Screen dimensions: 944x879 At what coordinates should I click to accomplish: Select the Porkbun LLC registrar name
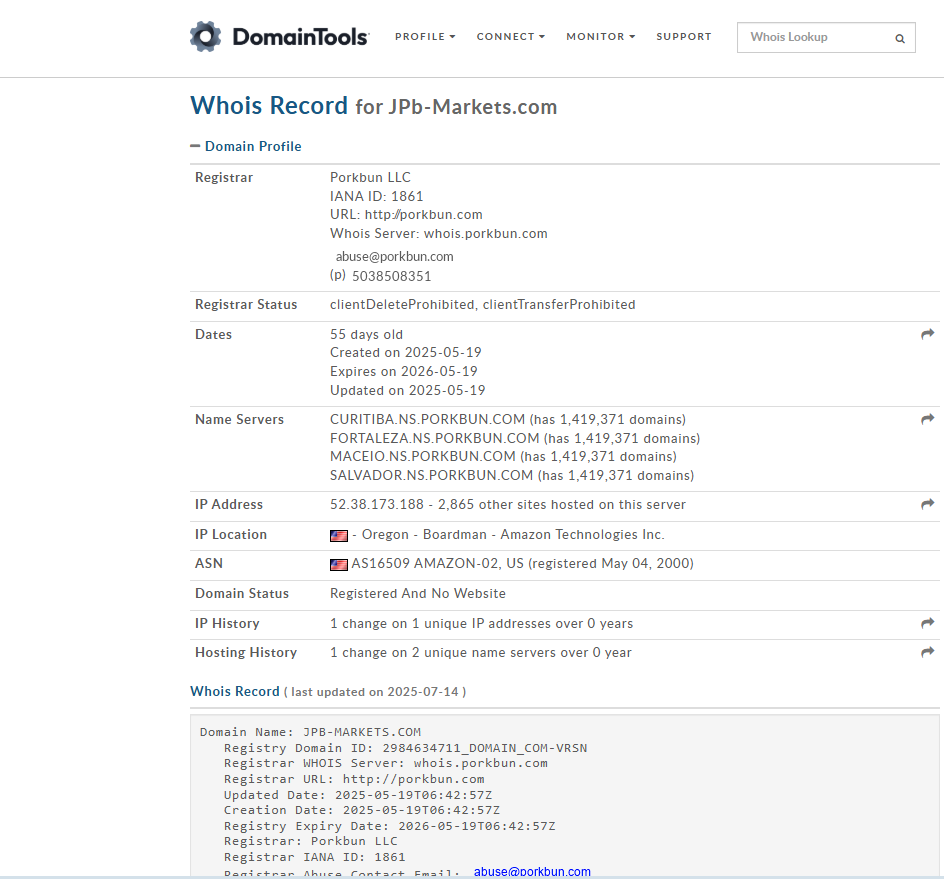click(x=370, y=178)
